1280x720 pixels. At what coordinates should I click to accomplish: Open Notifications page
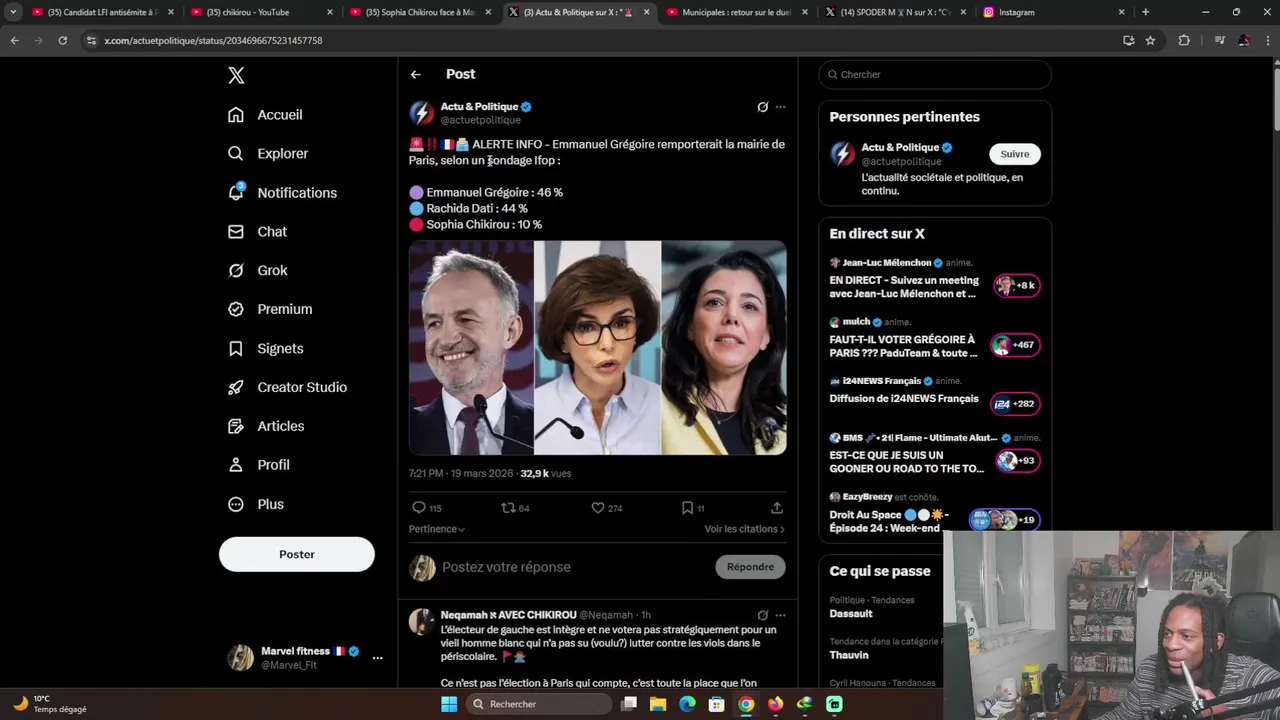point(282,193)
